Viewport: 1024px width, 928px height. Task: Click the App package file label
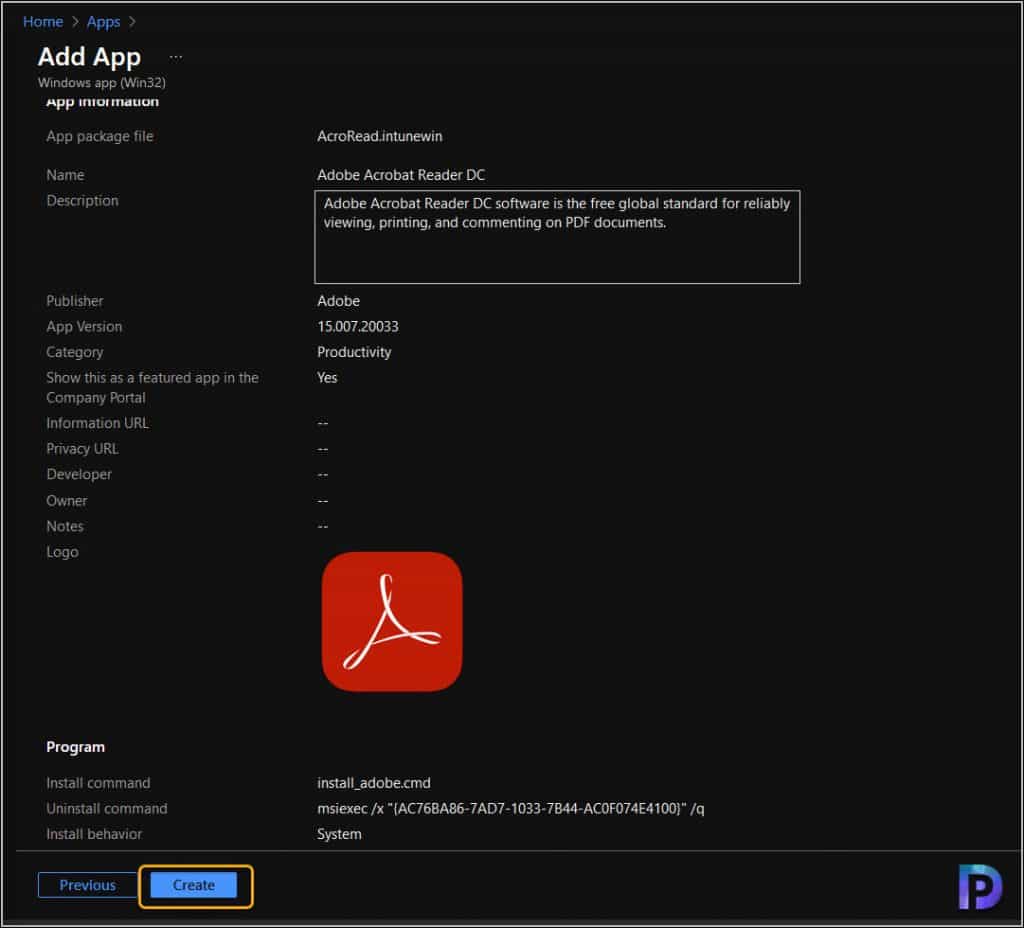(x=100, y=136)
